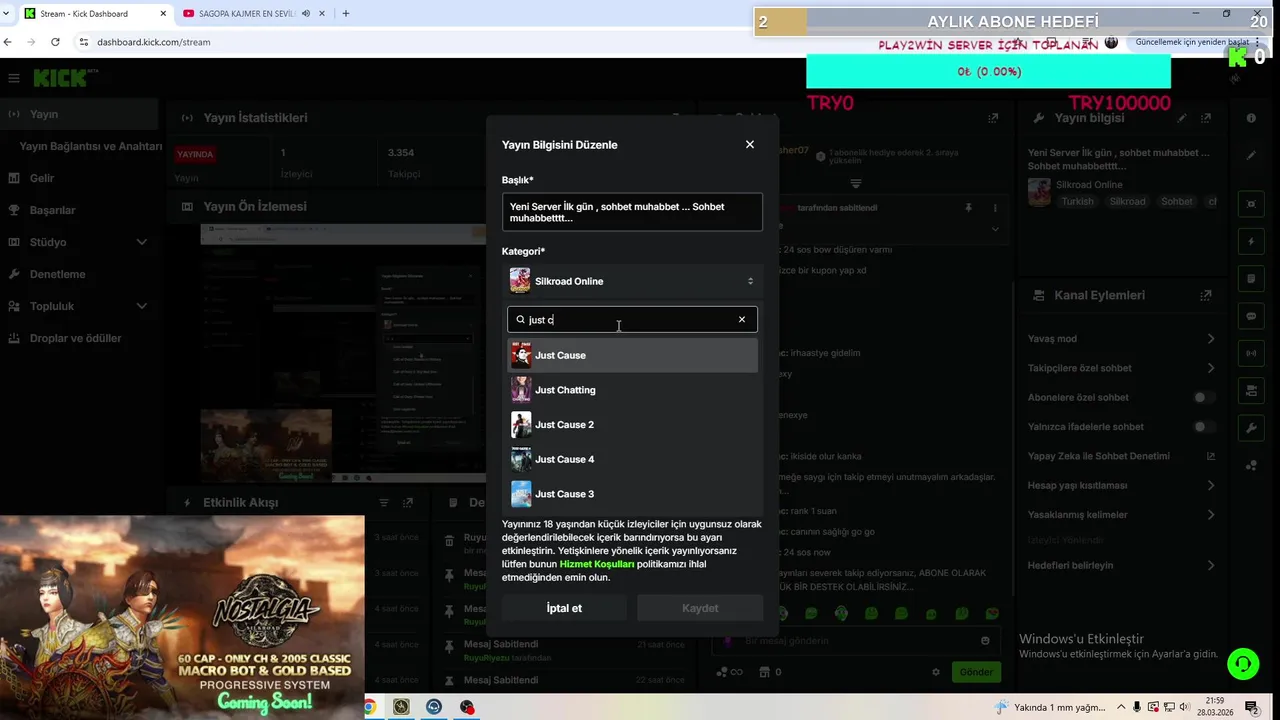Pop out the chat panel
1280x720 pixels.
tap(993, 118)
